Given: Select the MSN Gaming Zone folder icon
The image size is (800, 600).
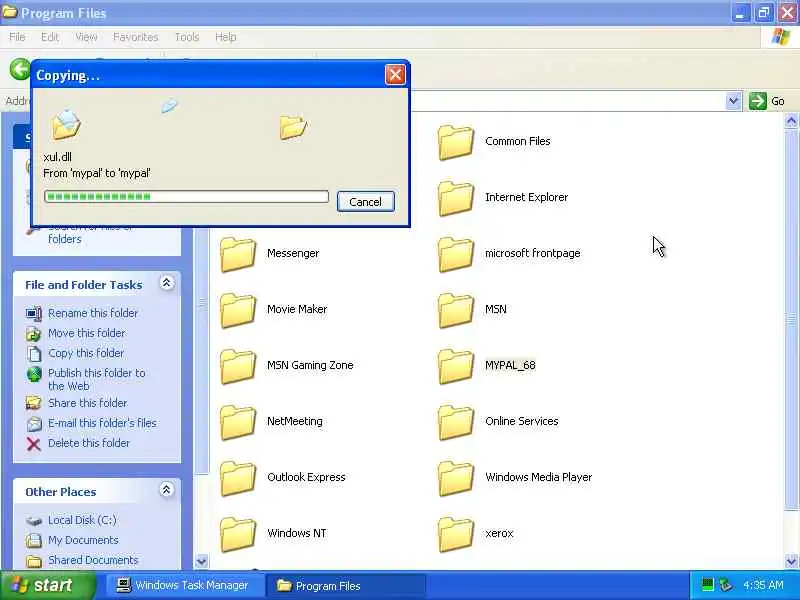Looking at the screenshot, I should (x=238, y=367).
